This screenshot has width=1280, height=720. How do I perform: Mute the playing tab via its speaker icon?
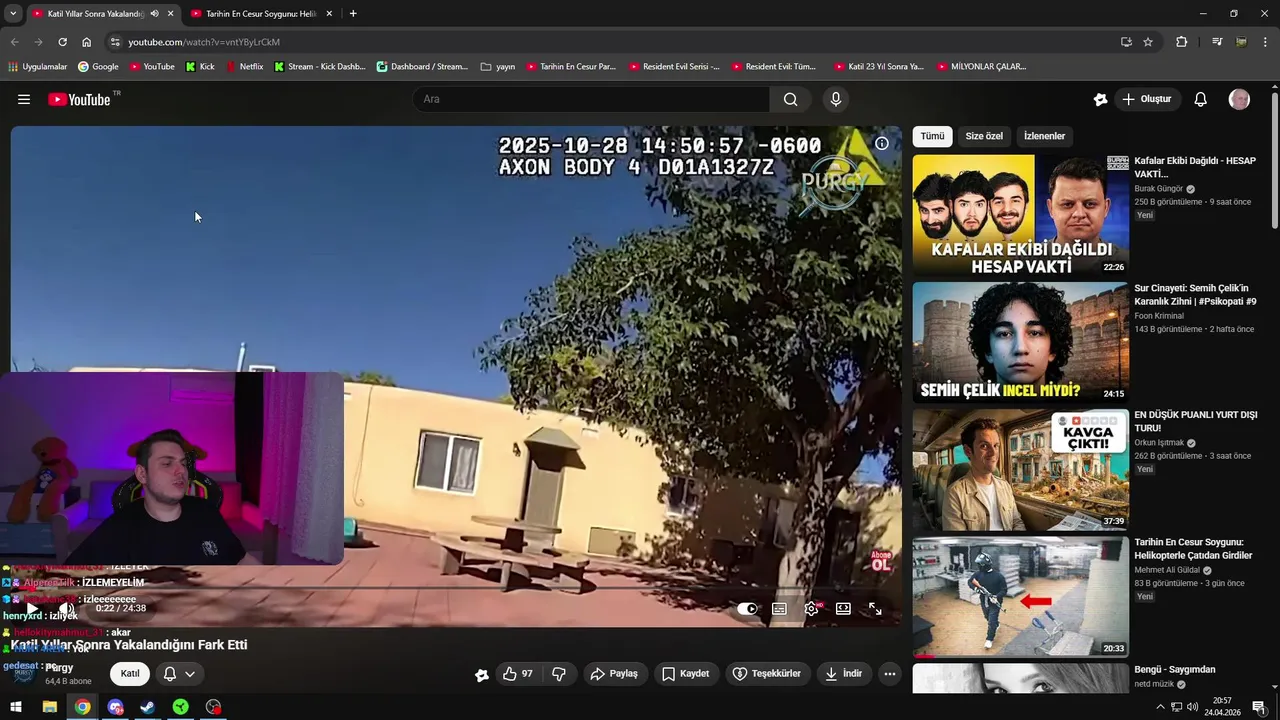(154, 14)
